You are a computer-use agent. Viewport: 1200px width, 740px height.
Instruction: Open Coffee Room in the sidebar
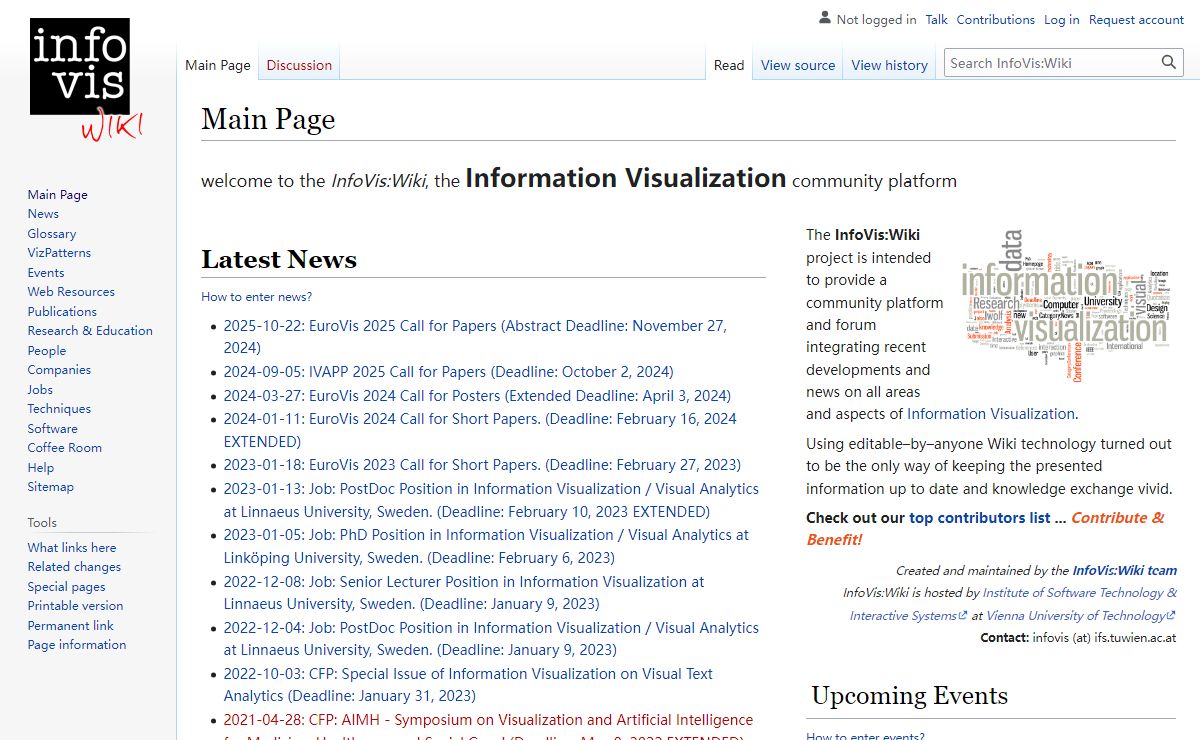(65, 448)
